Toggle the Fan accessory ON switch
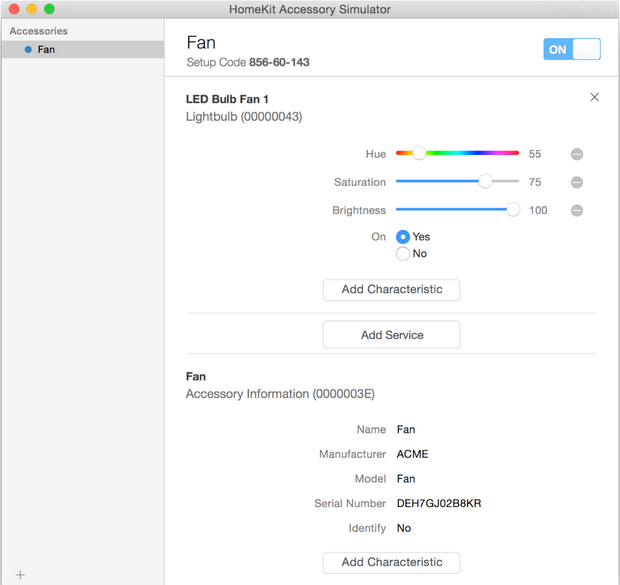 [572, 49]
